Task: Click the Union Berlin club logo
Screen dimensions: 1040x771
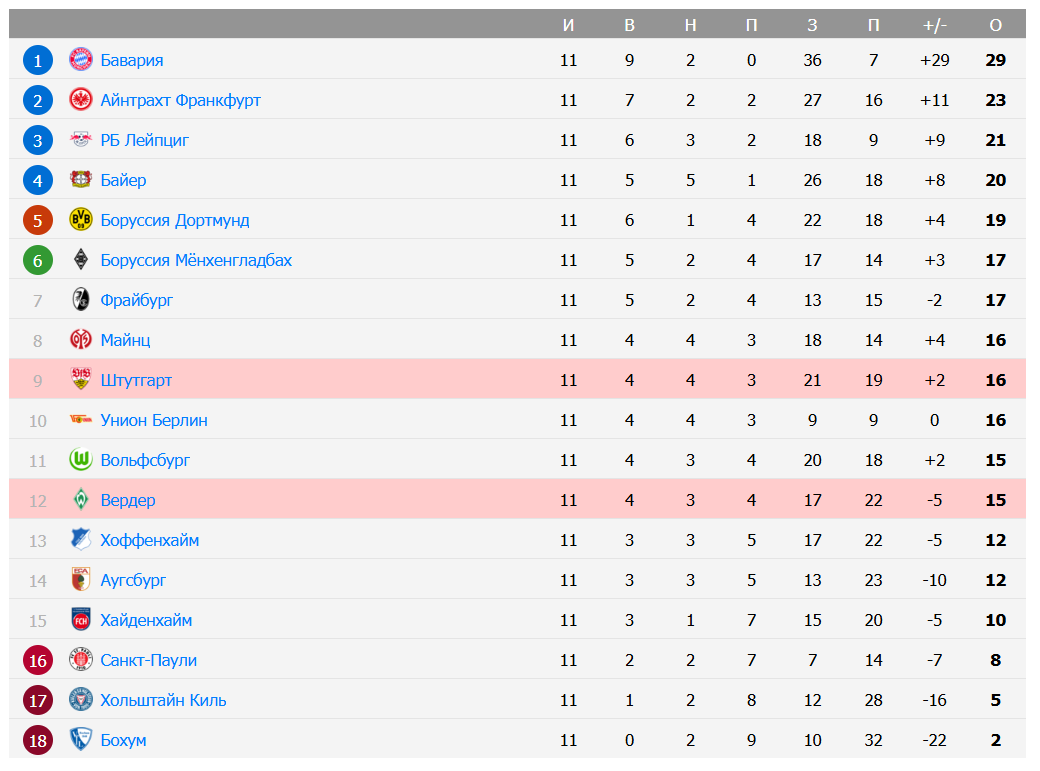Action: pyautogui.click(x=80, y=420)
